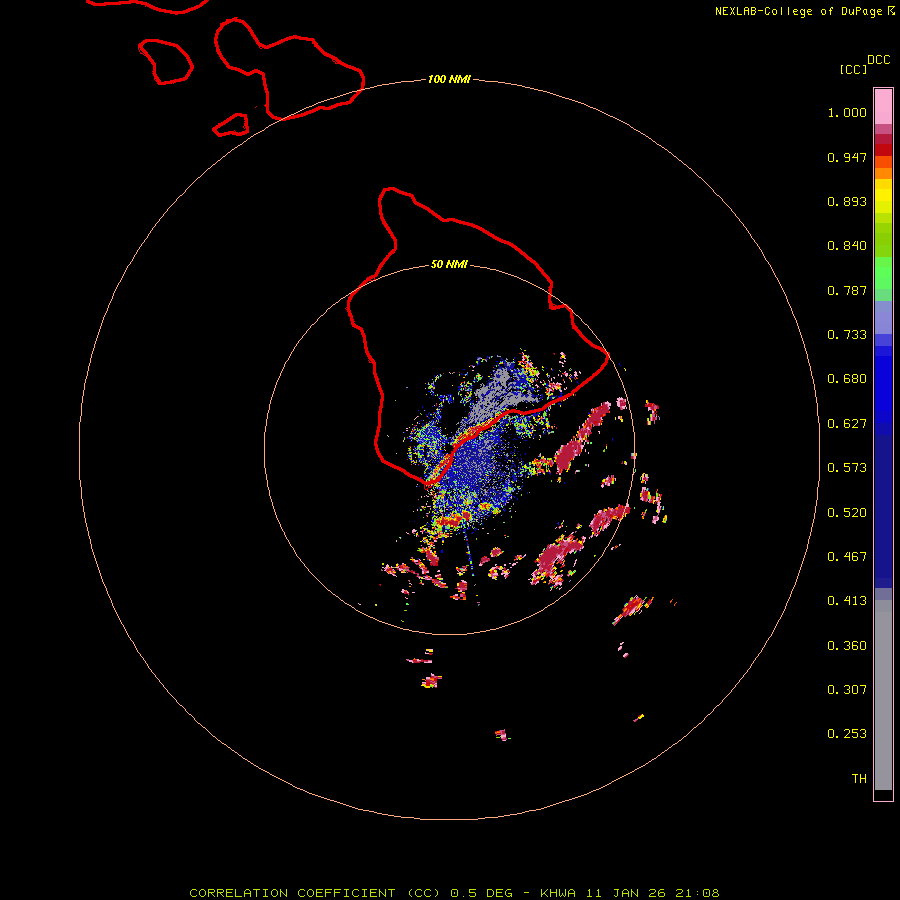The image size is (900, 900).
Task: Click the 0.573 color scale value
Action: tap(847, 468)
